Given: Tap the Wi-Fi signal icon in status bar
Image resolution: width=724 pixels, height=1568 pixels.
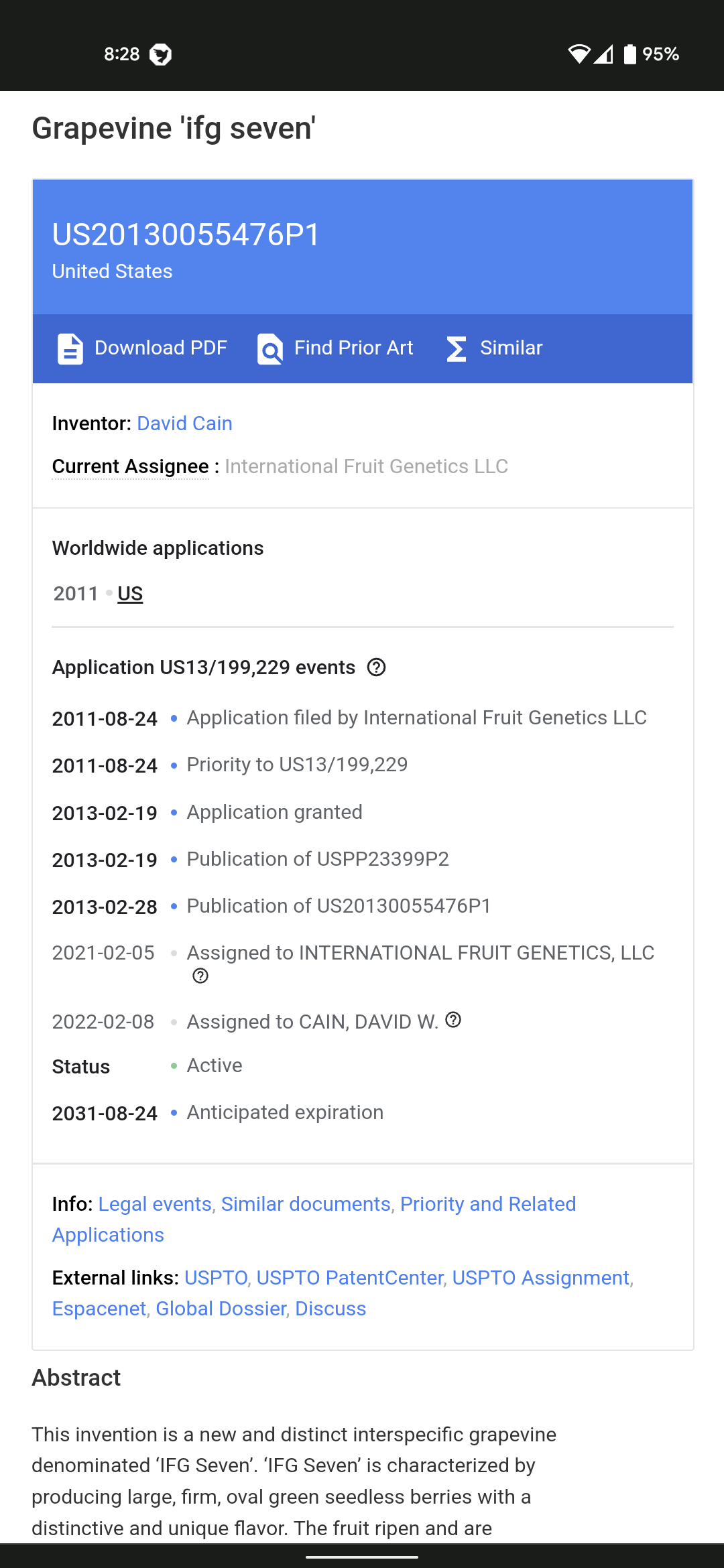Looking at the screenshot, I should coord(579,54).
